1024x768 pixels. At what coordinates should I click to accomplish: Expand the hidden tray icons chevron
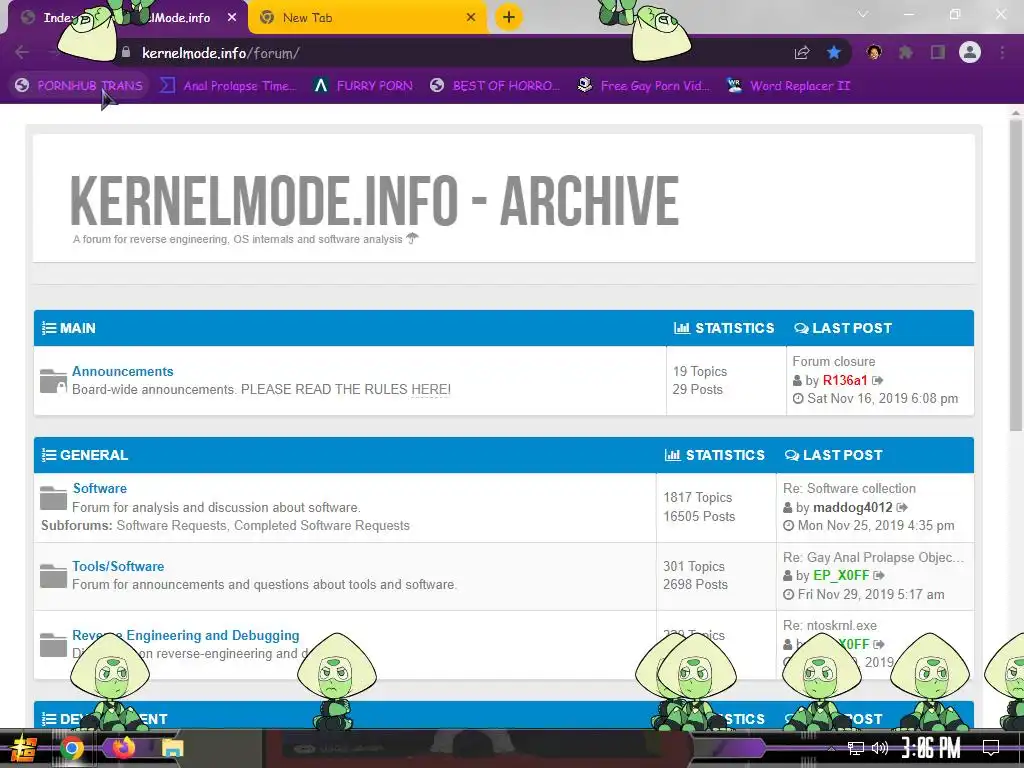(x=831, y=748)
